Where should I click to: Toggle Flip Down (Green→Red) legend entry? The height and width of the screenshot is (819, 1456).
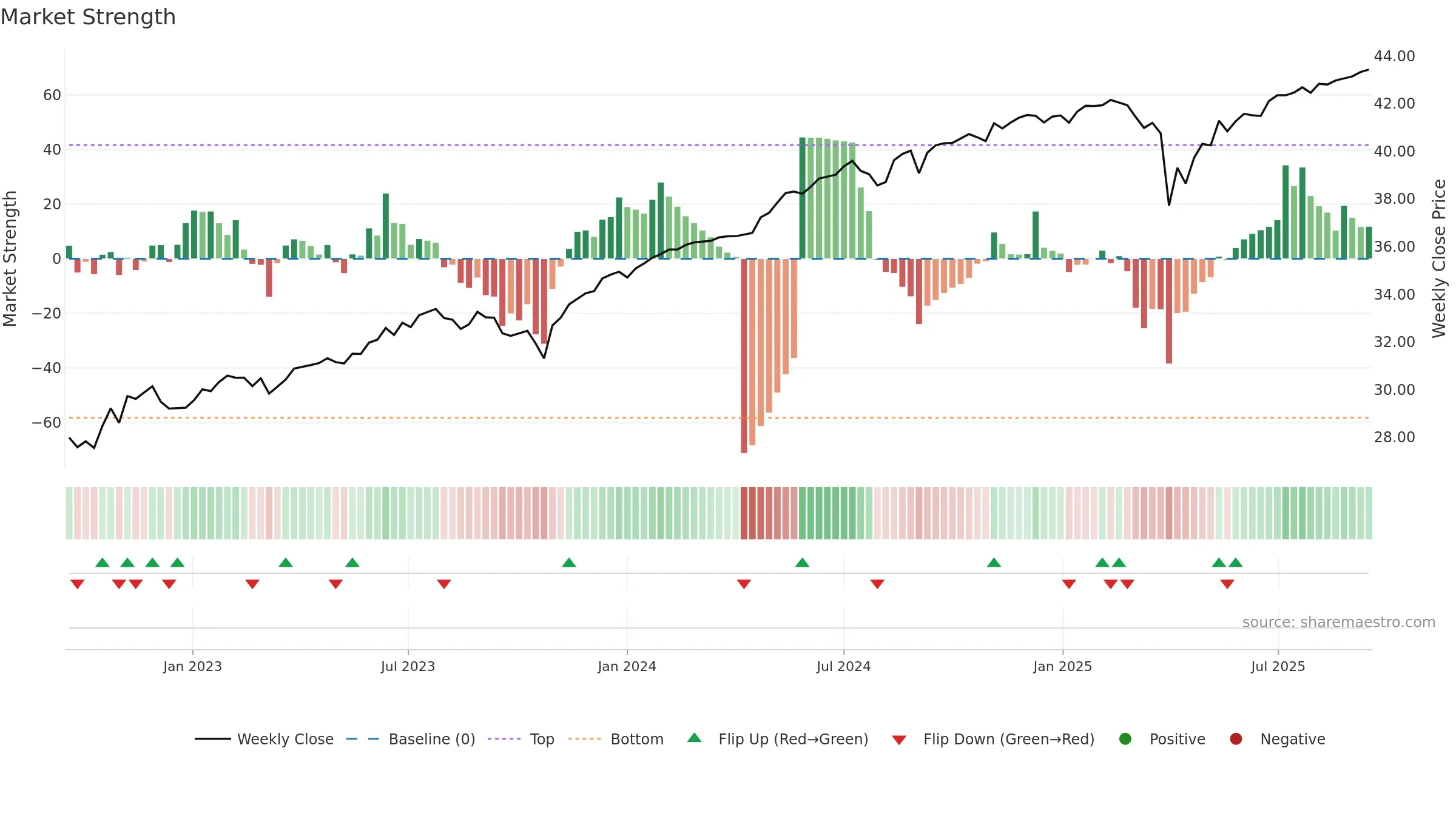[993, 739]
